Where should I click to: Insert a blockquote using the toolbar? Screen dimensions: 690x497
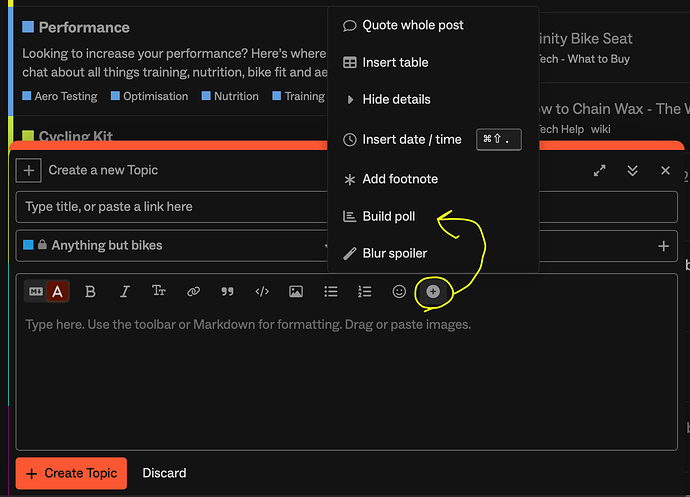click(227, 291)
